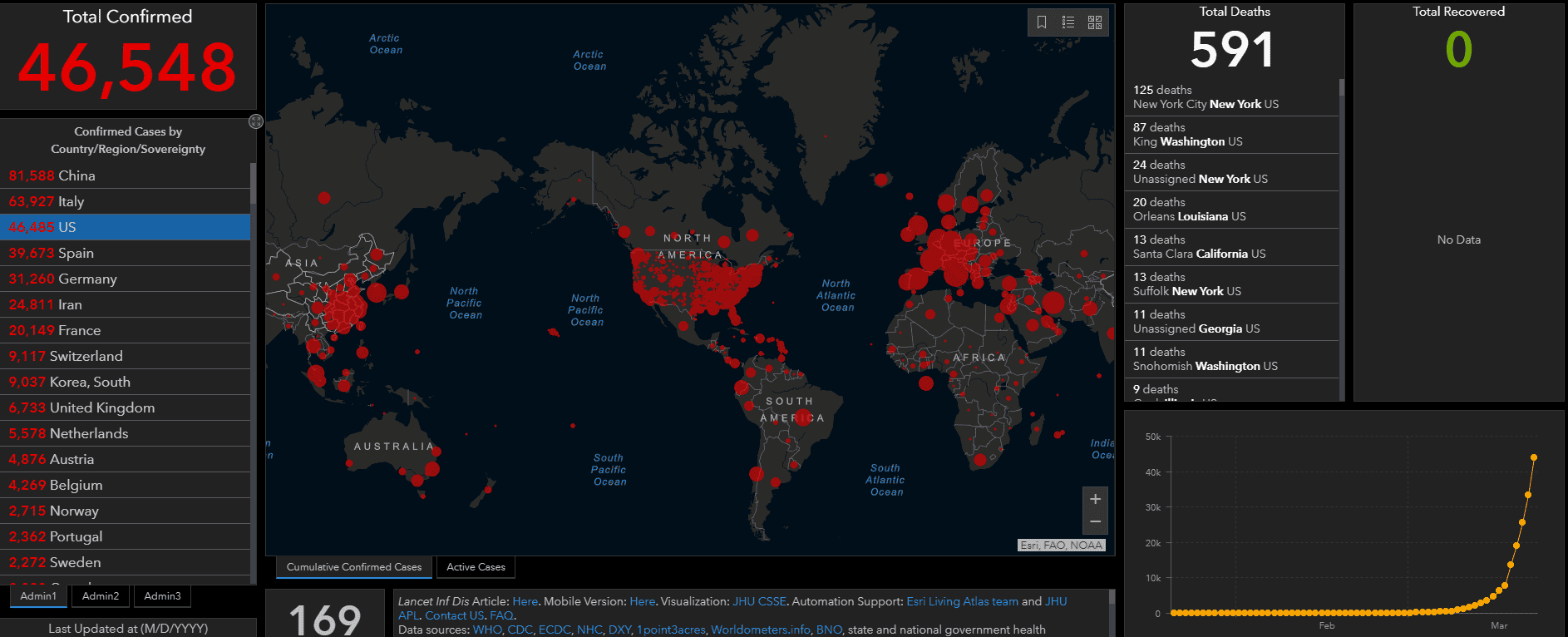This screenshot has width=1568, height=637.
Task: Click the deaths list scrollbar thumb
Action: pyautogui.click(x=1342, y=86)
